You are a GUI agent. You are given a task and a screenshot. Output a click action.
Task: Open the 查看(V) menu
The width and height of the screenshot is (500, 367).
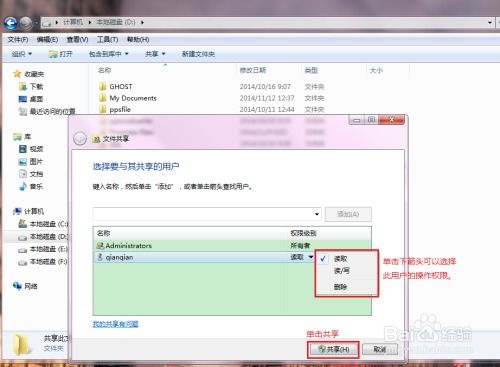[x=77, y=40]
